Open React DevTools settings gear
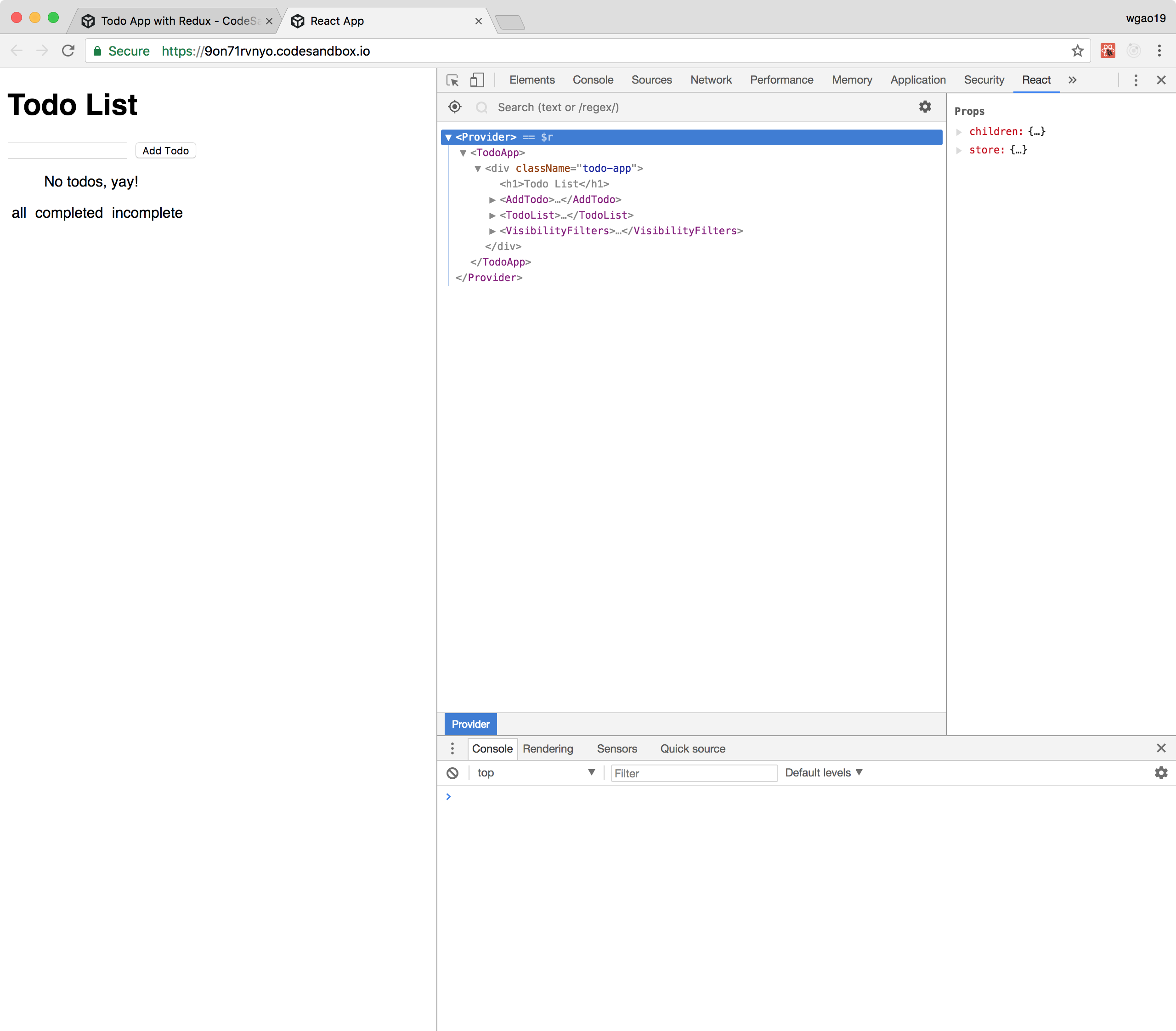 pos(925,107)
